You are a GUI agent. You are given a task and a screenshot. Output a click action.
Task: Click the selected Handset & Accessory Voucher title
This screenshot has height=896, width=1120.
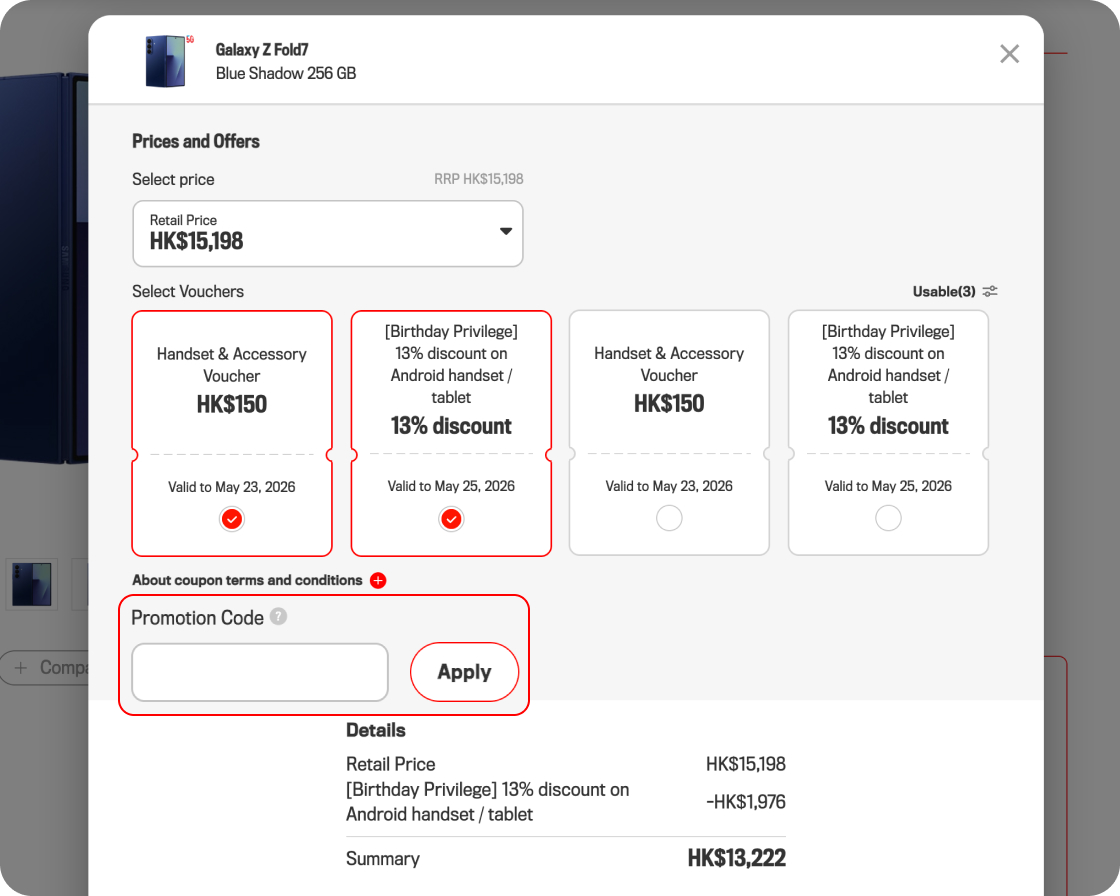click(232, 365)
